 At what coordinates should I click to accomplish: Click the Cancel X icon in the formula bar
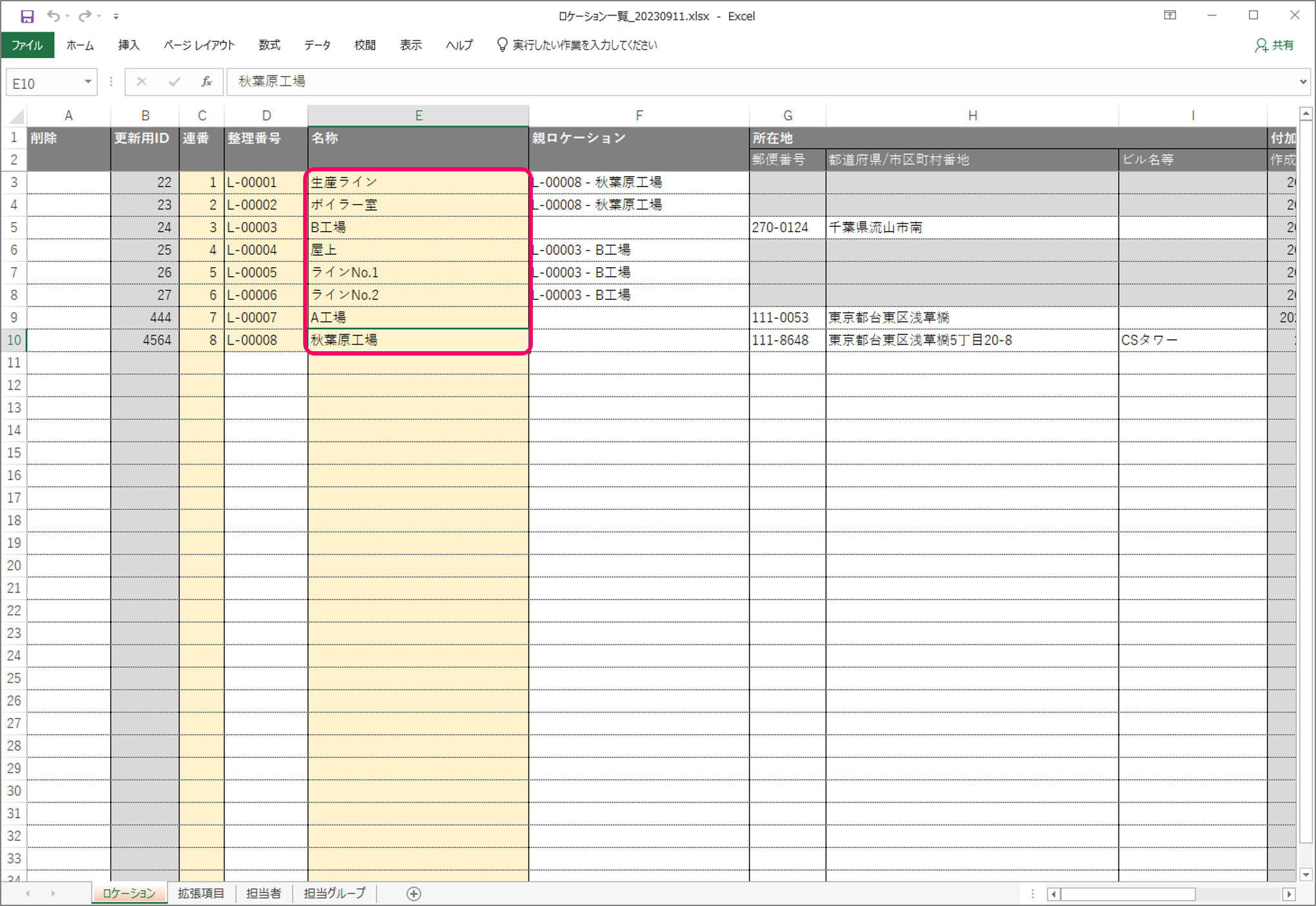click(x=142, y=82)
